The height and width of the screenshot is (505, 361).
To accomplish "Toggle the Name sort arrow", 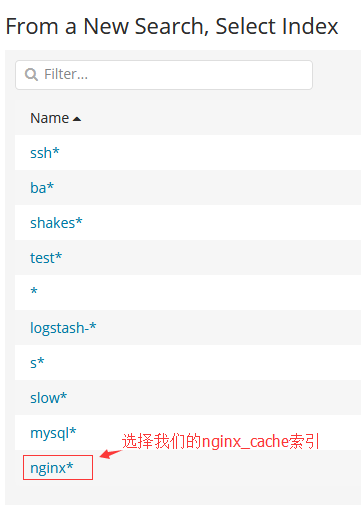I will click(77, 119).
